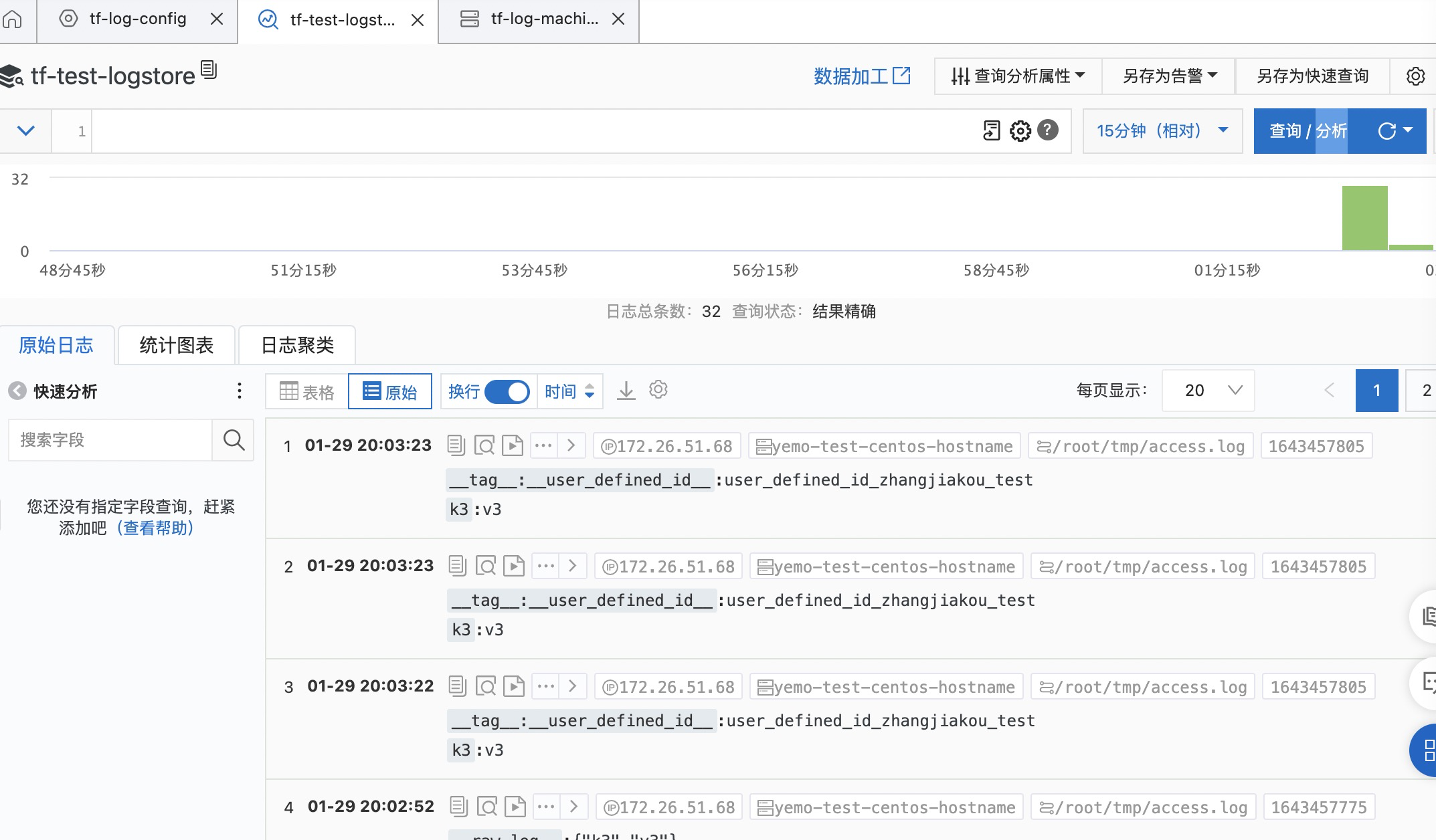The height and width of the screenshot is (840, 1436).
Task: Open 15分钟（相对）time range dropdown
Action: (1163, 130)
